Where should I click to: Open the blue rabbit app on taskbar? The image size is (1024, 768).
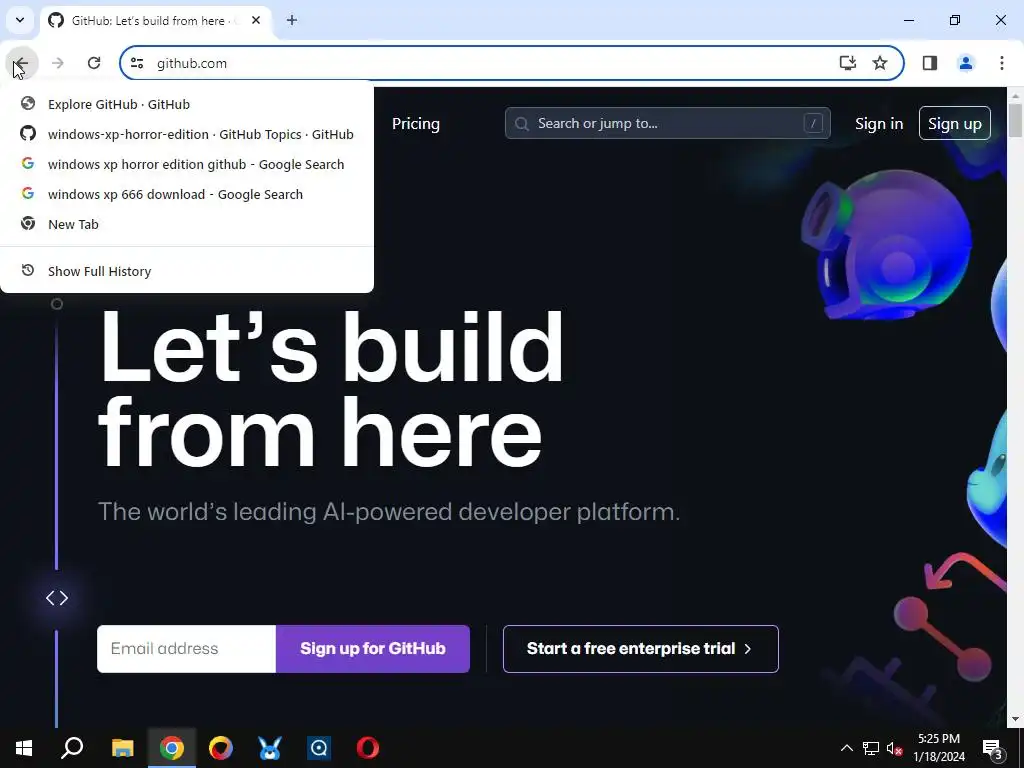tap(270, 748)
